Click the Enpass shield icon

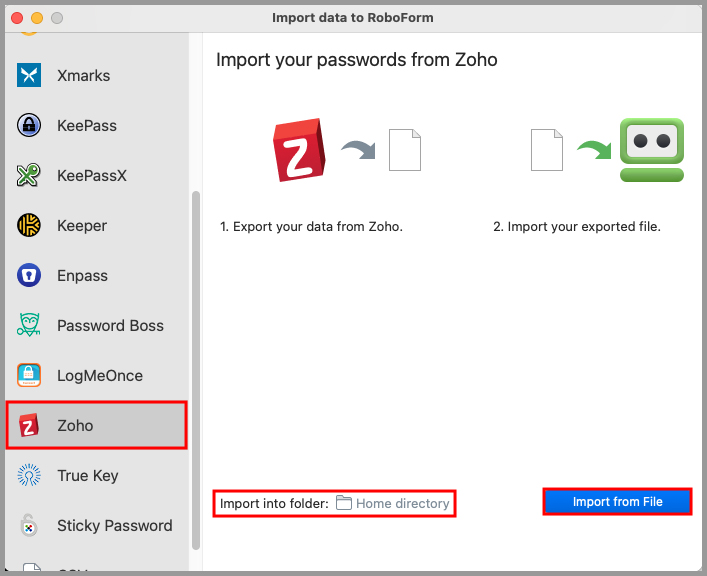[29, 276]
